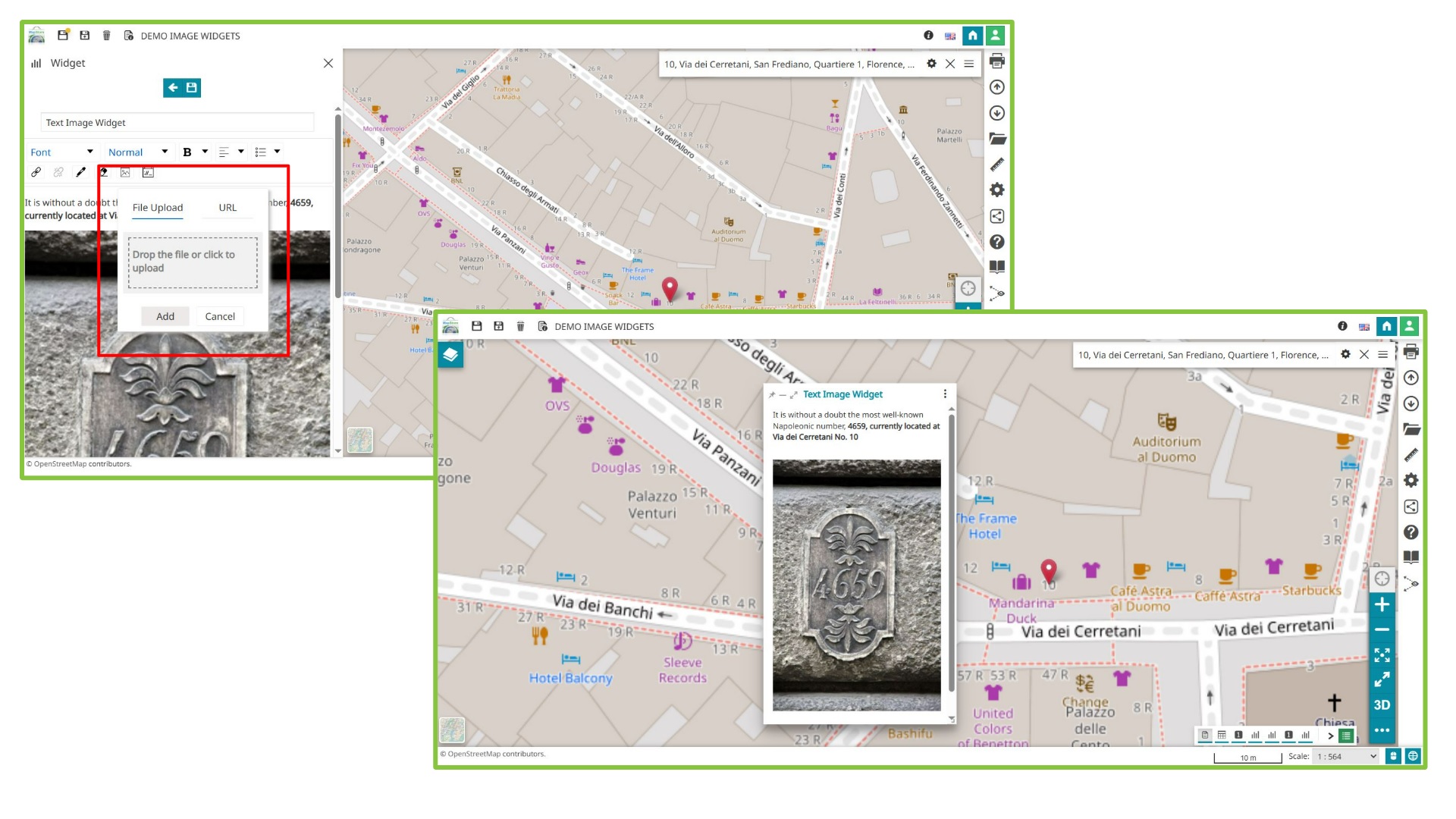Maximize the Text Image Widget
1456x819 pixels.
click(x=793, y=395)
